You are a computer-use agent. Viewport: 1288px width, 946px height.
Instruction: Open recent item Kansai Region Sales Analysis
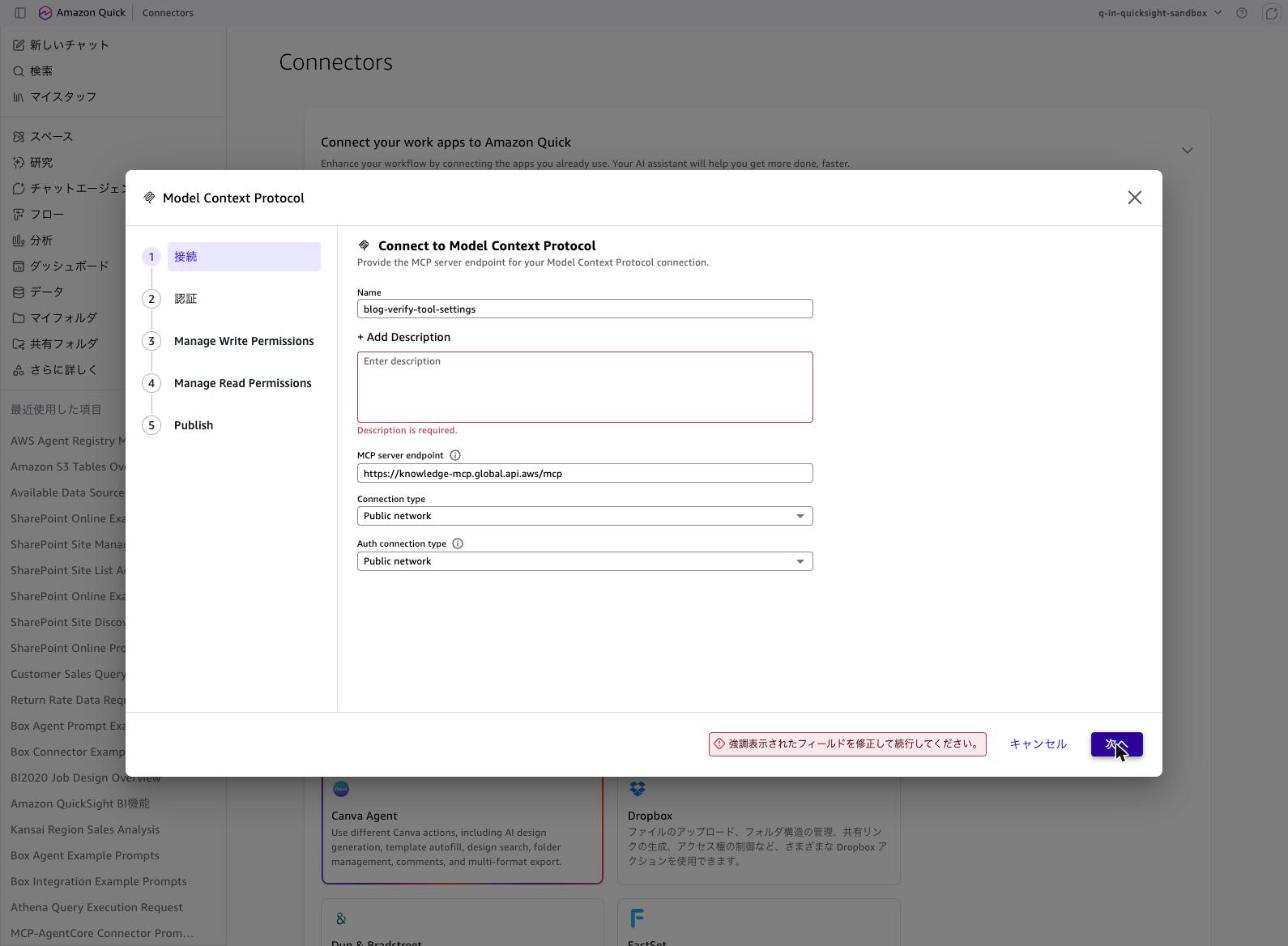(x=85, y=830)
